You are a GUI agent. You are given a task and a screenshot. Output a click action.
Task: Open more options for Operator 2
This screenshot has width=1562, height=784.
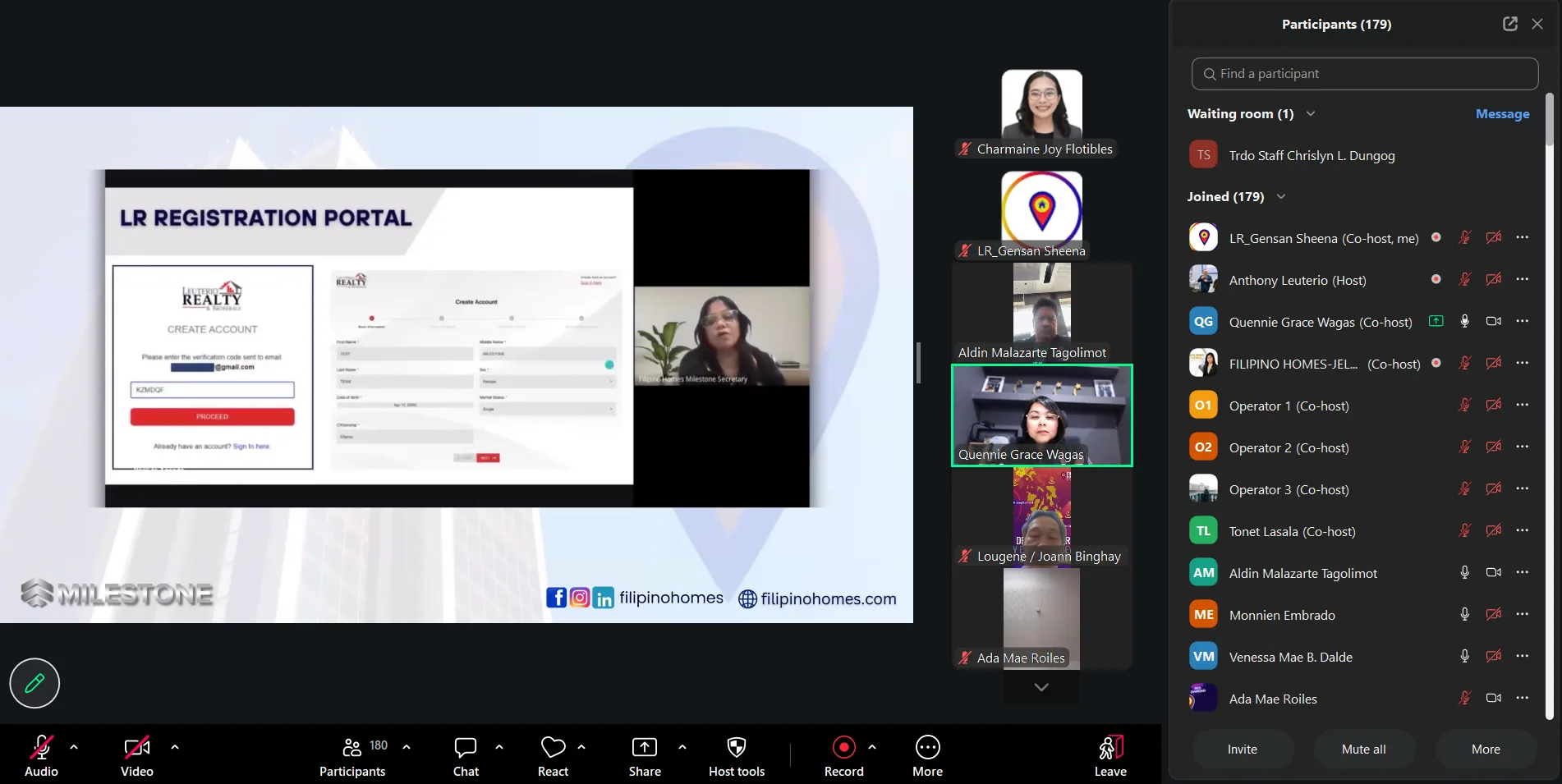click(1523, 447)
